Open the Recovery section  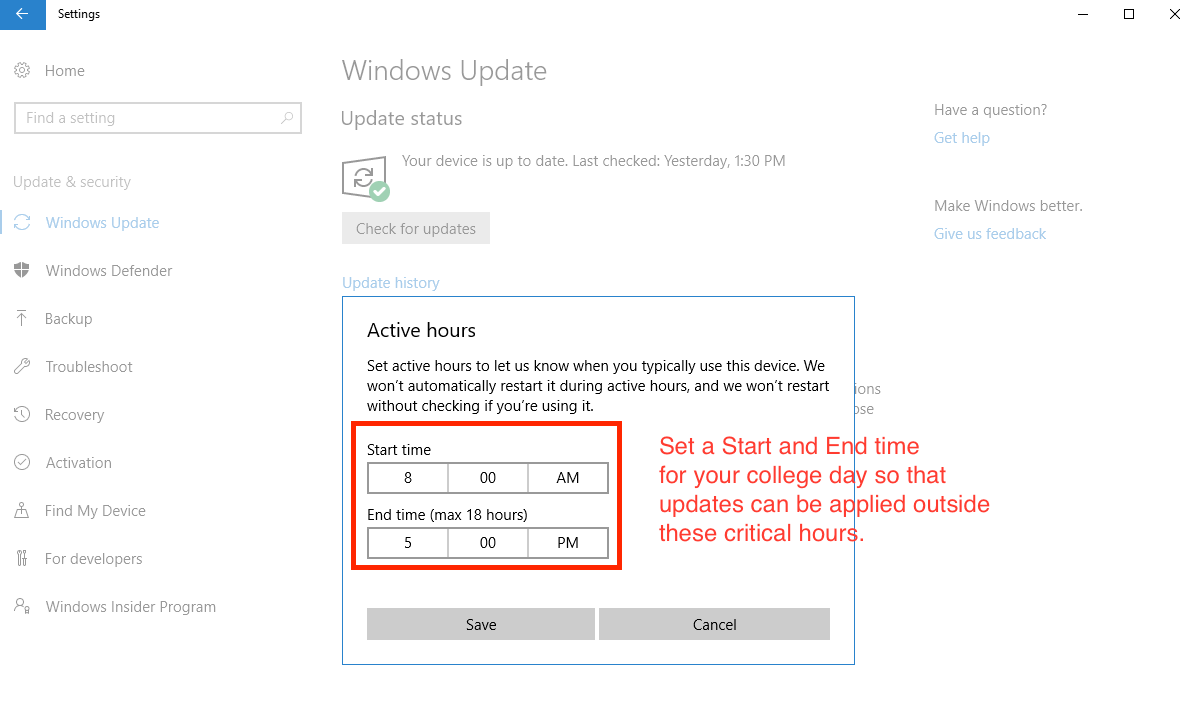coord(75,415)
